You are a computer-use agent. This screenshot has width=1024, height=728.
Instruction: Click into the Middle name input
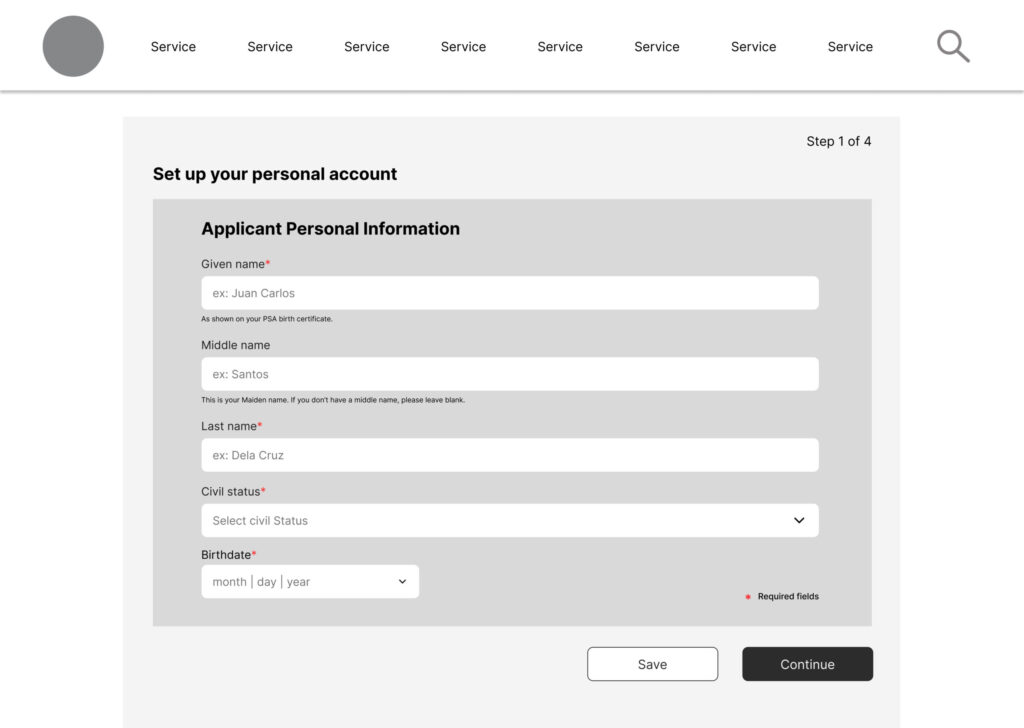tap(509, 374)
